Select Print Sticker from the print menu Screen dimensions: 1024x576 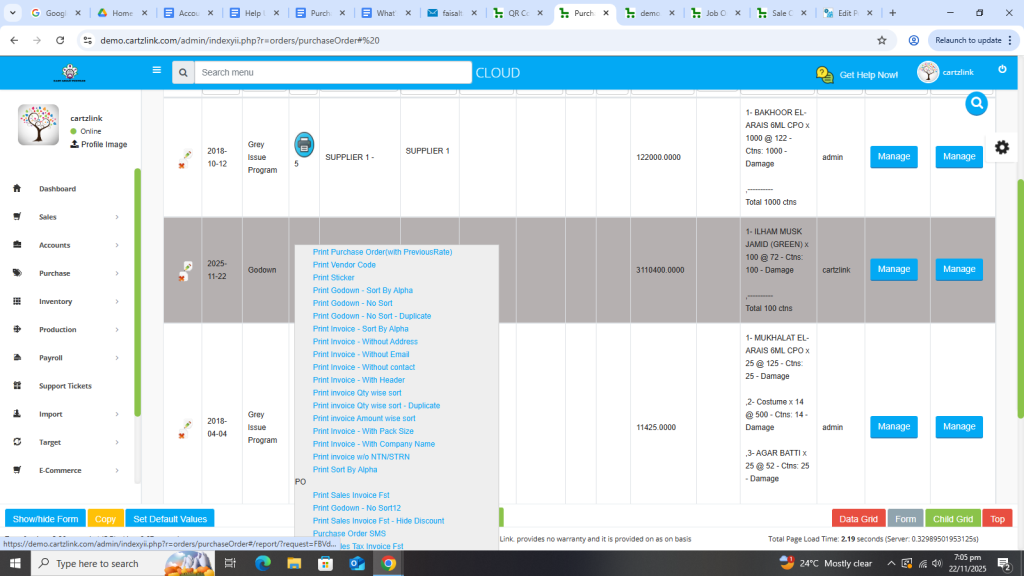[x=333, y=278]
